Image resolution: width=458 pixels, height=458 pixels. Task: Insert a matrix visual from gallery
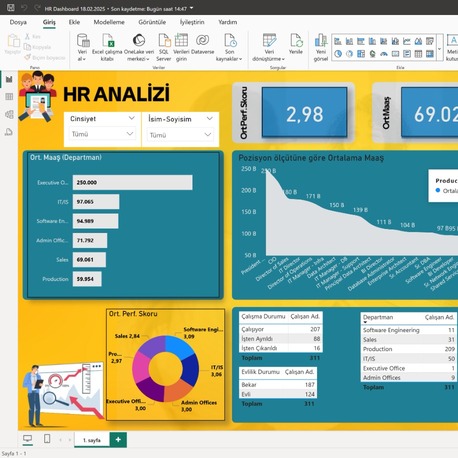point(430,54)
